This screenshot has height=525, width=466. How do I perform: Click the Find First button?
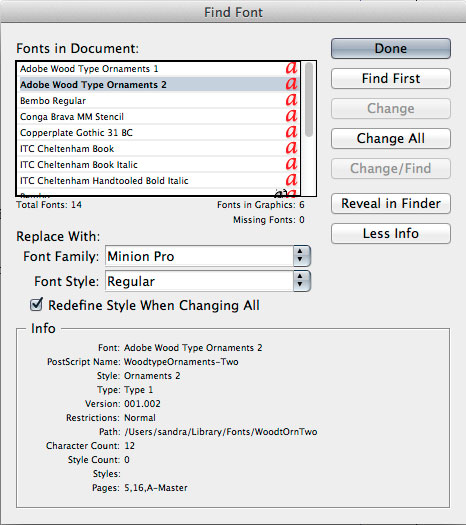coord(391,78)
